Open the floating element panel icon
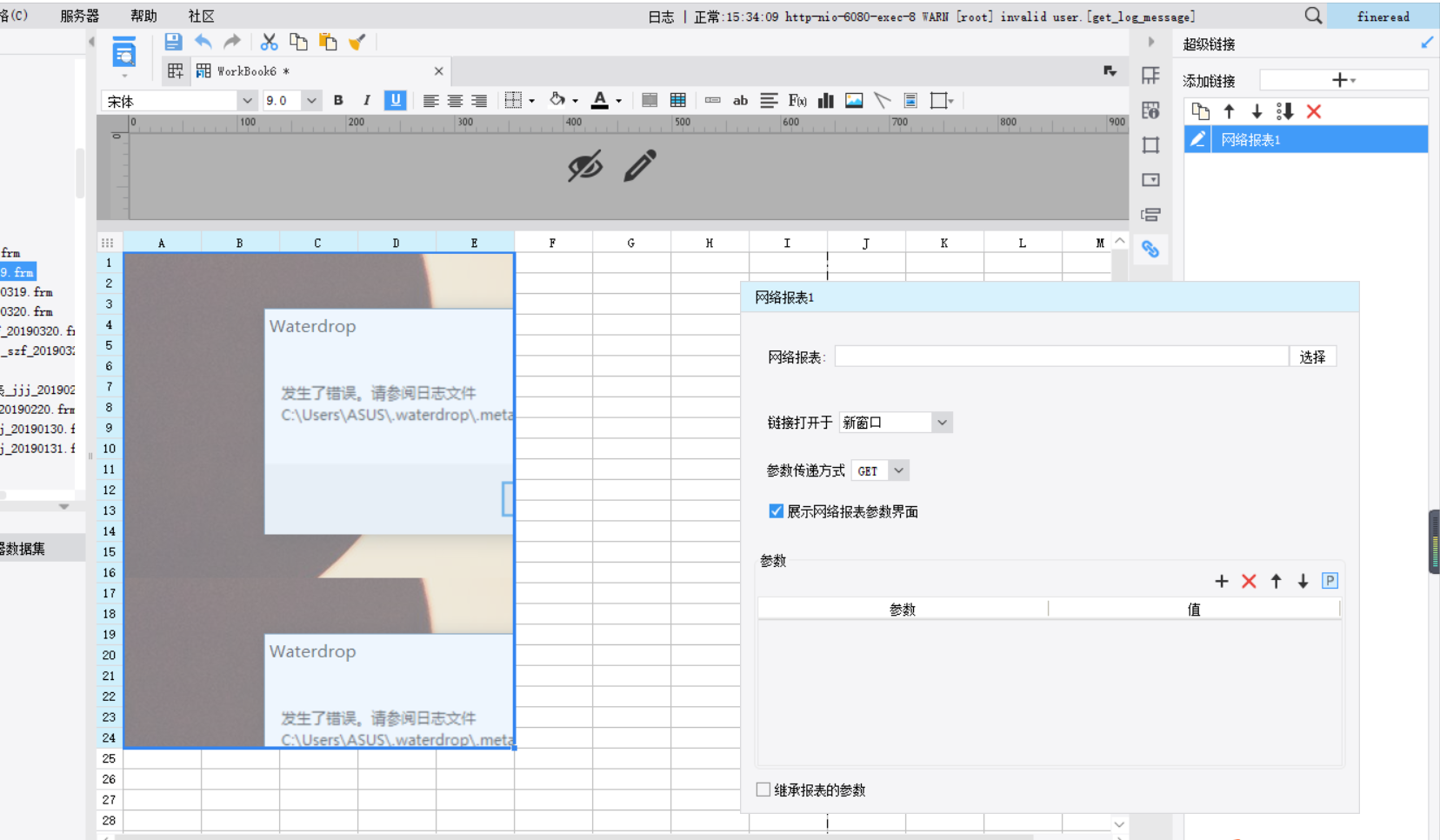1440x840 pixels. click(x=1150, y=145)
